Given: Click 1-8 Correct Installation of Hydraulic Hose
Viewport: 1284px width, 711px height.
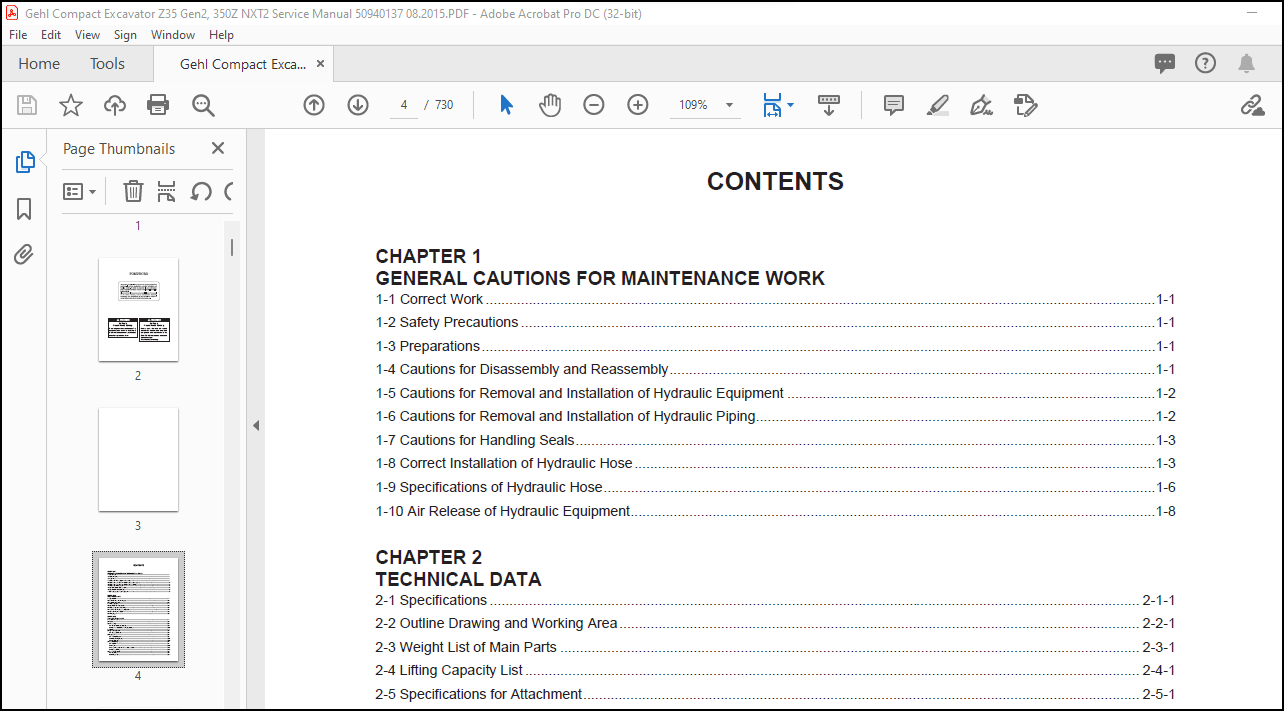Looking at the screenshot, I should tap(775, 463).
